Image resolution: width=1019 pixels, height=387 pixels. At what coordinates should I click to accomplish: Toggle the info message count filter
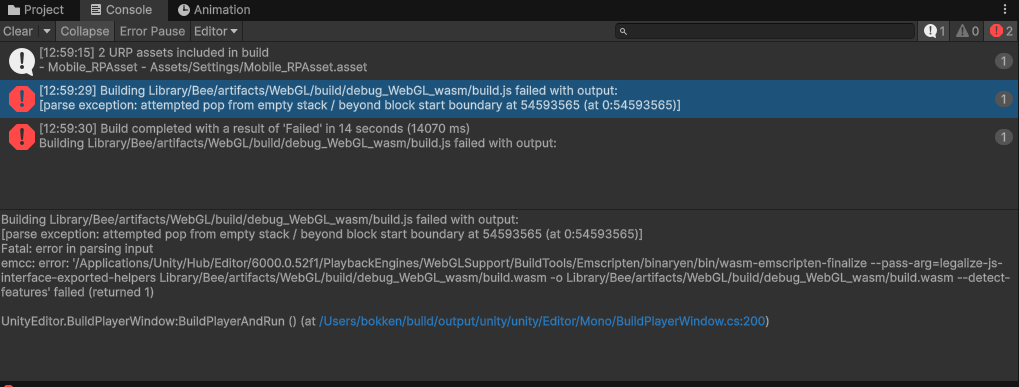[935, 31]
